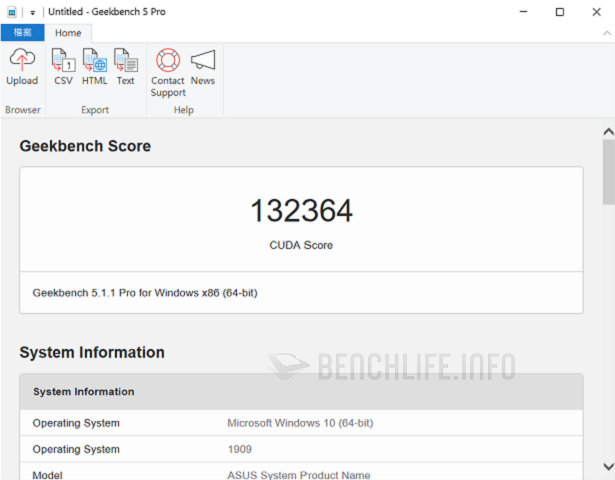This screenshot has height=480, width=615.
Task: Click the scrollbar down arrow
Action: [609, 466]
